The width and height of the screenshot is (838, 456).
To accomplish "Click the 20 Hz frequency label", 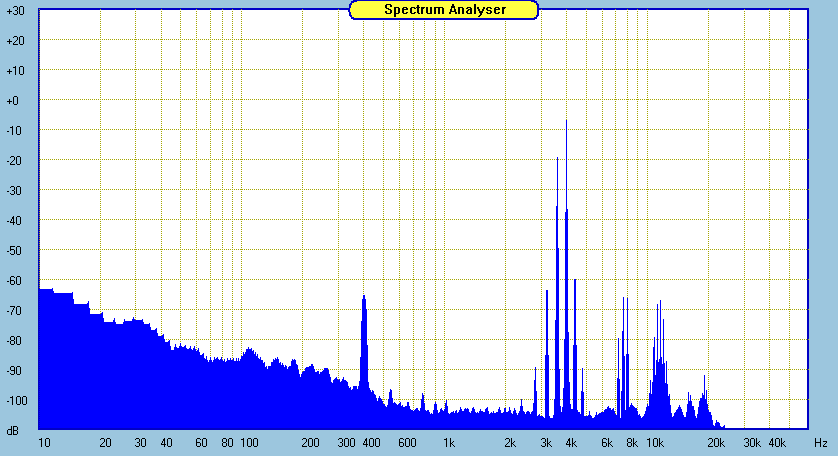I will [x=105, y=443].
